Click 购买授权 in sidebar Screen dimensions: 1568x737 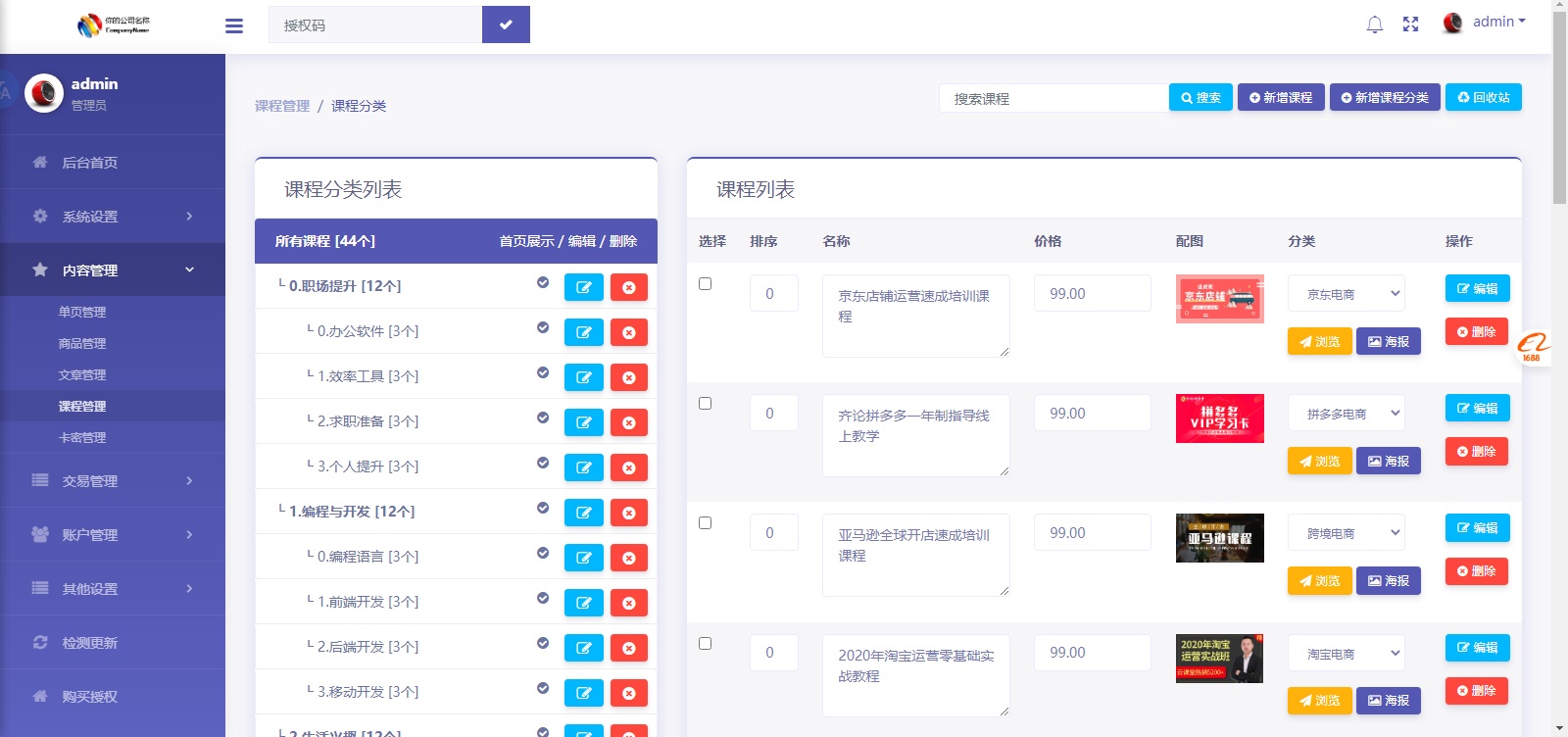pos(113,696)
